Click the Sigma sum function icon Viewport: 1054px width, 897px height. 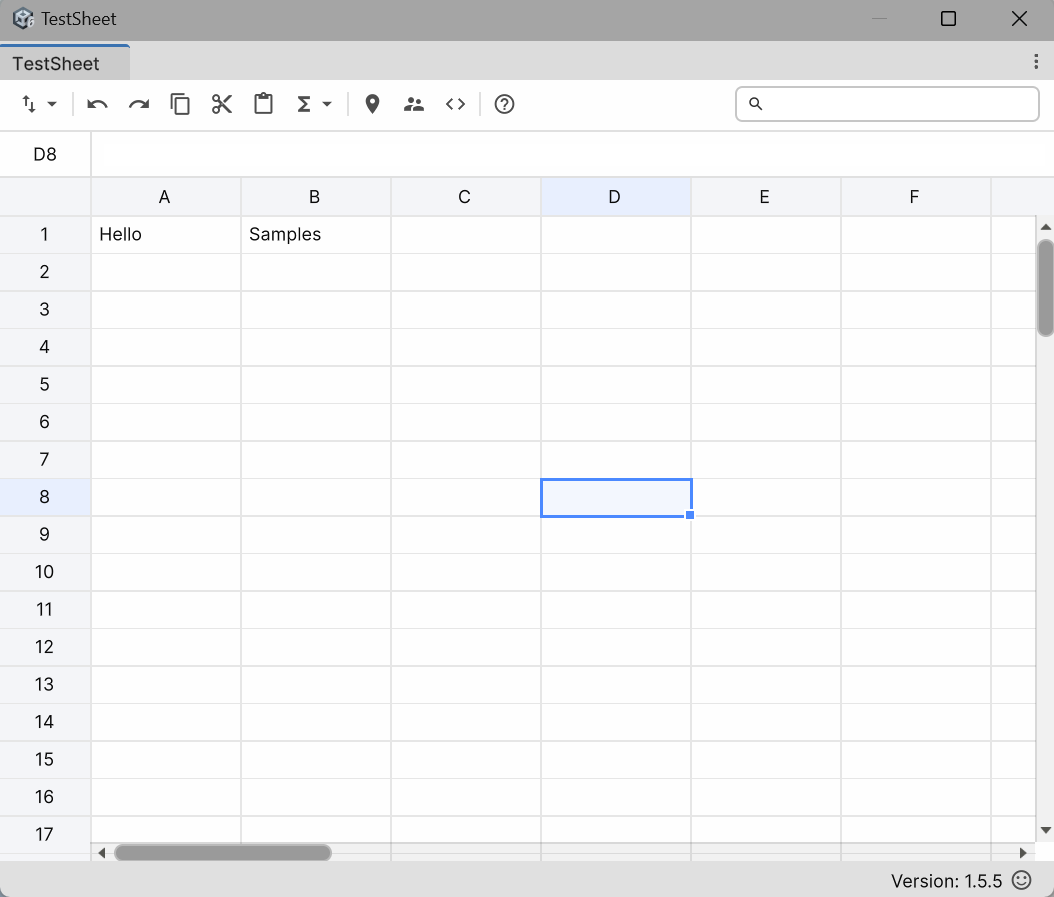click(x=304, y=104)
